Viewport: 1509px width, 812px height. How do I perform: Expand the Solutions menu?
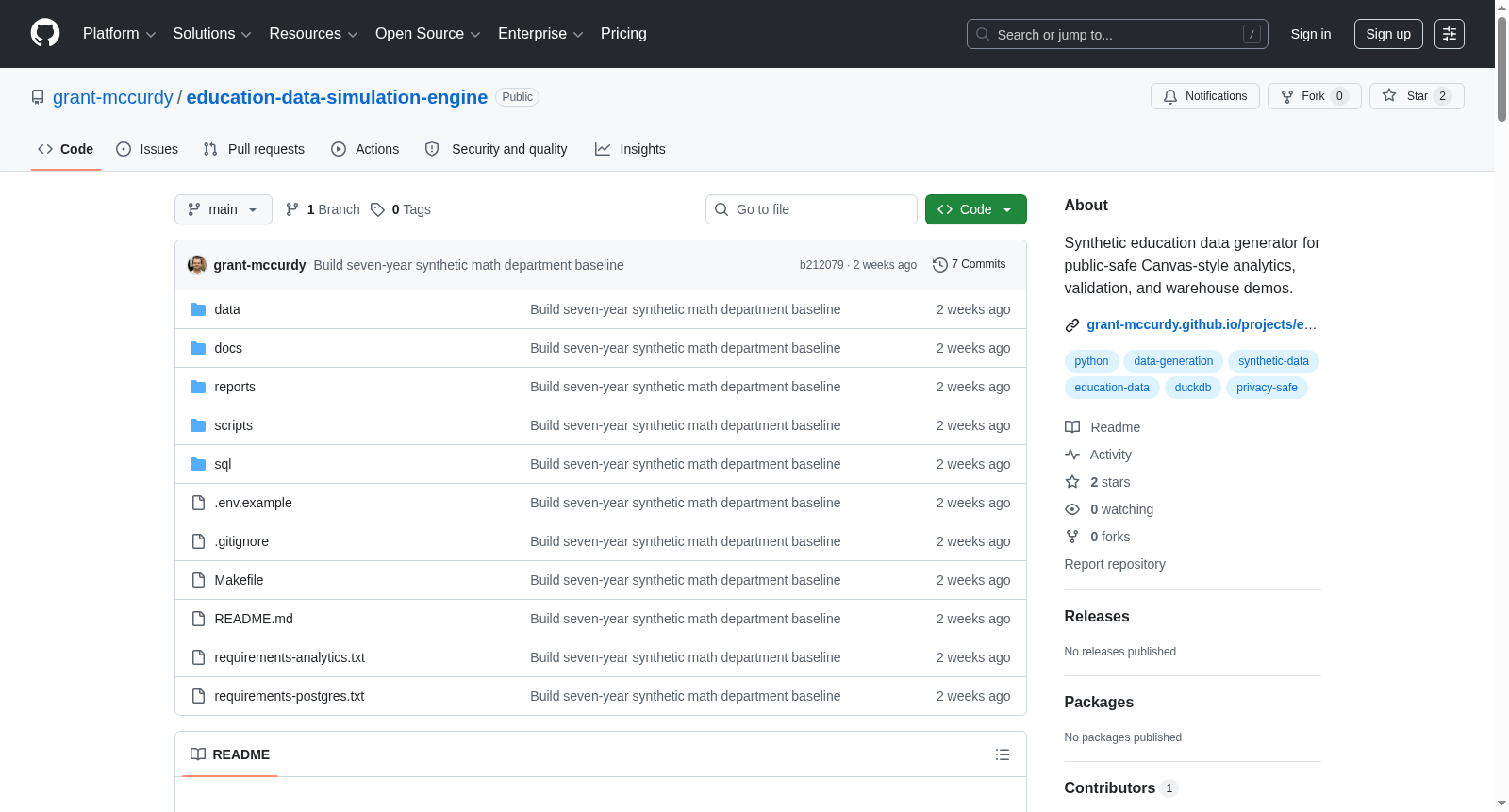tap(212, 34)
